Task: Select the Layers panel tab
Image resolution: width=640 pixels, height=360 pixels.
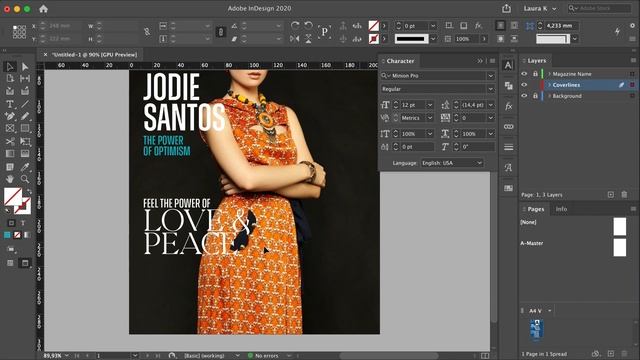Action: 536,60
